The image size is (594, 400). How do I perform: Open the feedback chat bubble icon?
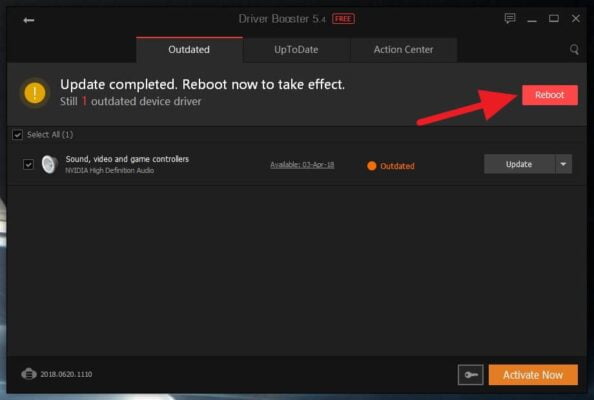510,18
